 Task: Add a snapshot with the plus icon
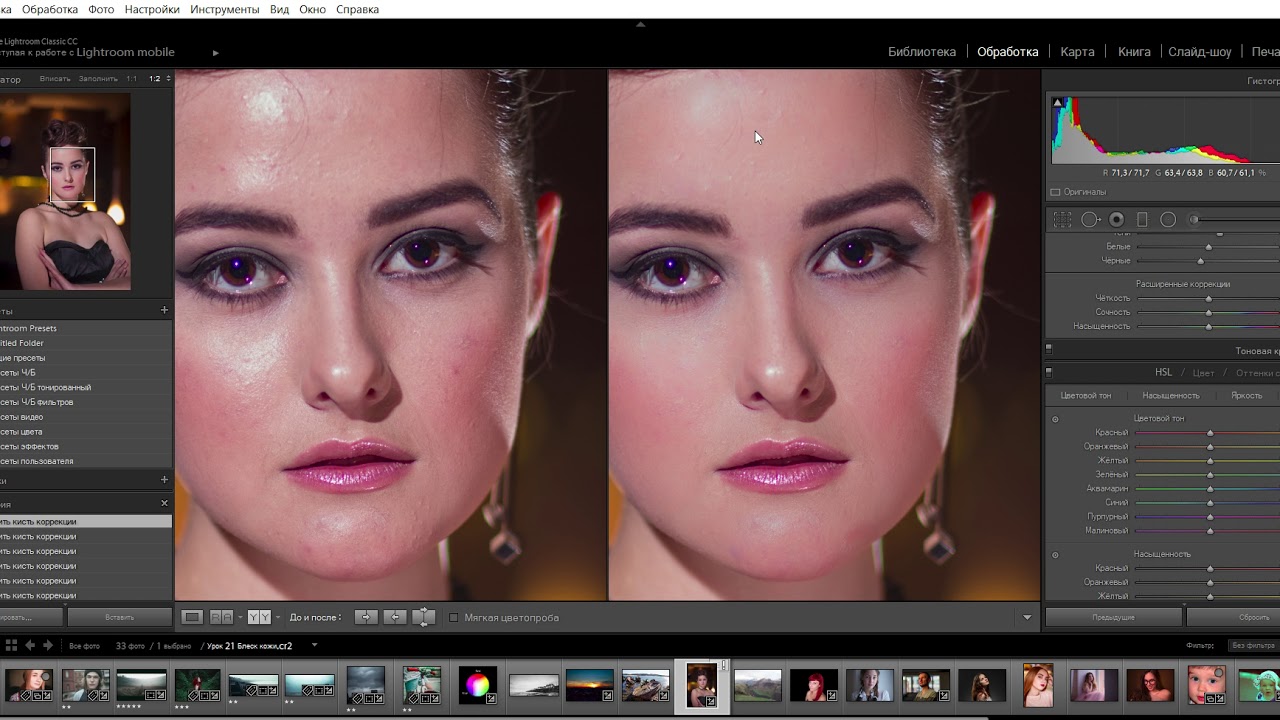(165, 480)
